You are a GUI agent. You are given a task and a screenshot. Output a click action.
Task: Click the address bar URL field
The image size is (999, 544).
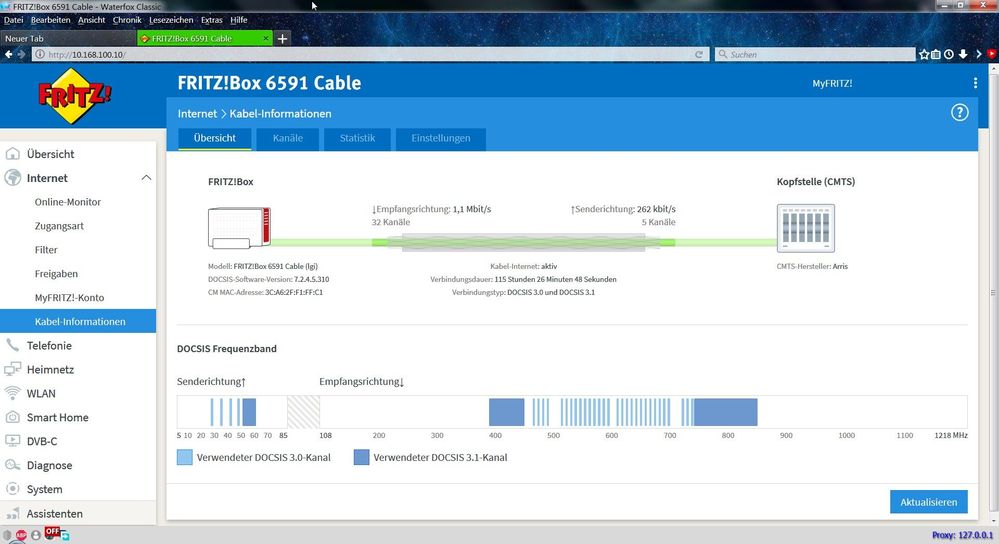point(370,55)
